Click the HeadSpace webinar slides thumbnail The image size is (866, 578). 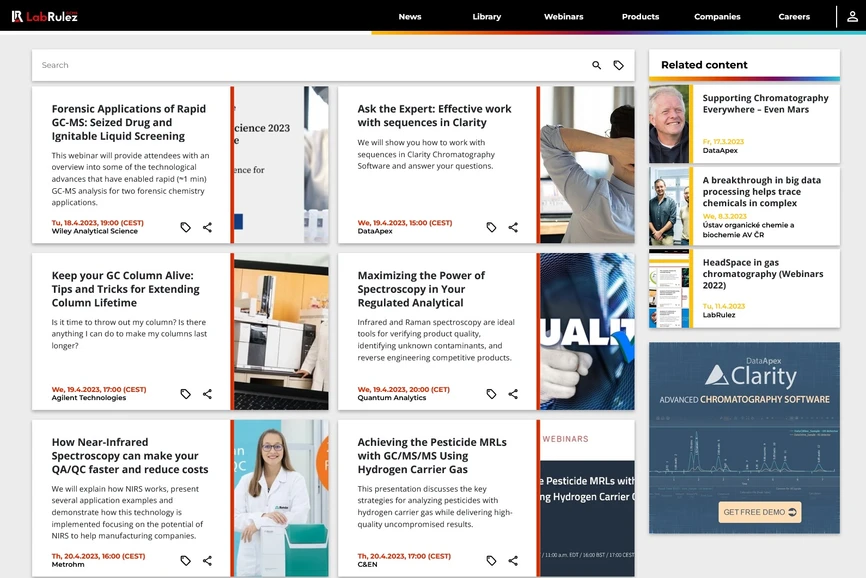point(669,288)
